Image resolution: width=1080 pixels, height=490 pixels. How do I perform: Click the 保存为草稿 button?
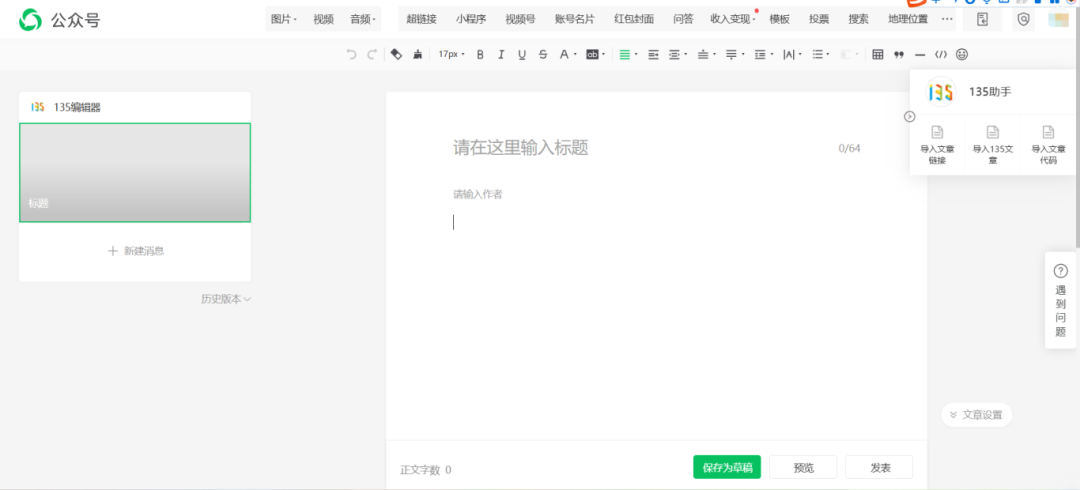[x=727, y=468]
